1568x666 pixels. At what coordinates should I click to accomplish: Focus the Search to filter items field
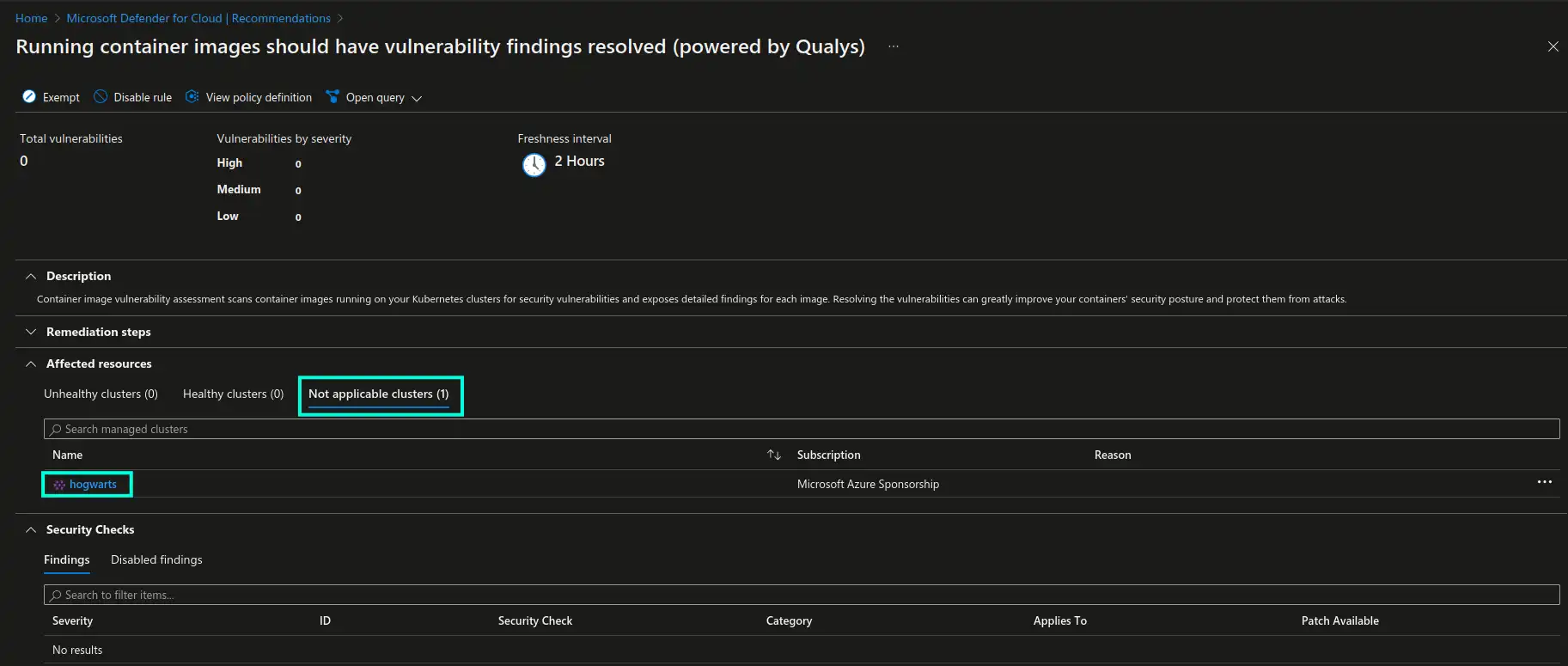(802, 595)
